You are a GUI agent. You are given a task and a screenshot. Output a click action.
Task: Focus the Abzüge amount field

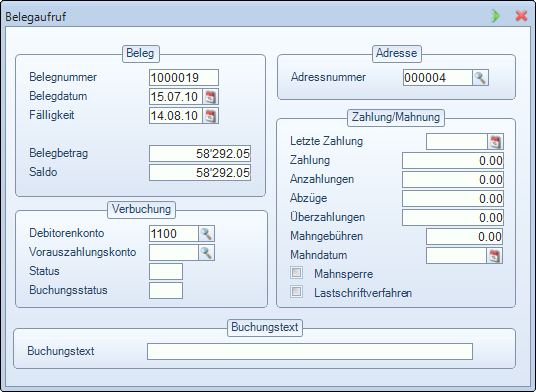coord(453,199)
